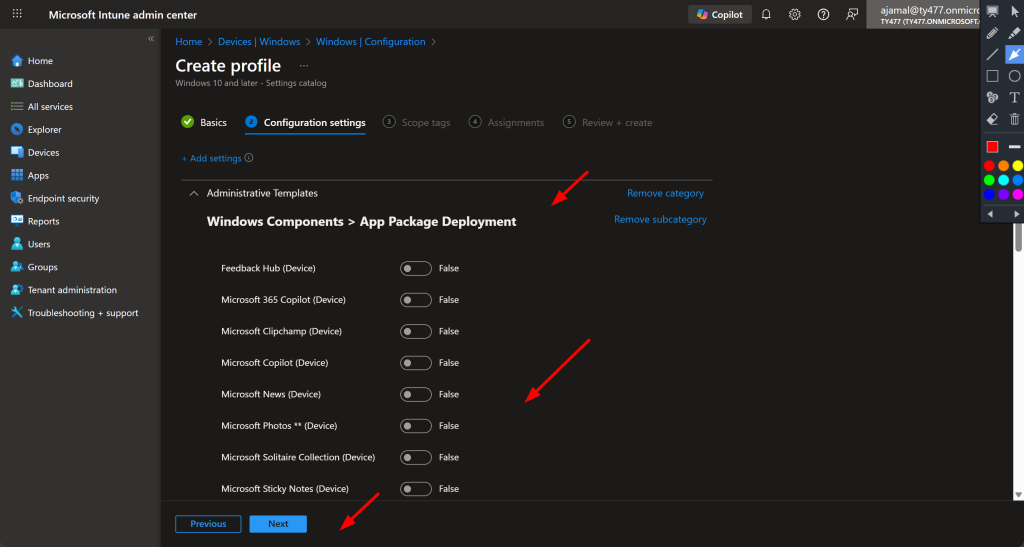Select the text tool in annotation toolbar
1024x547 pixels.
1014,97
